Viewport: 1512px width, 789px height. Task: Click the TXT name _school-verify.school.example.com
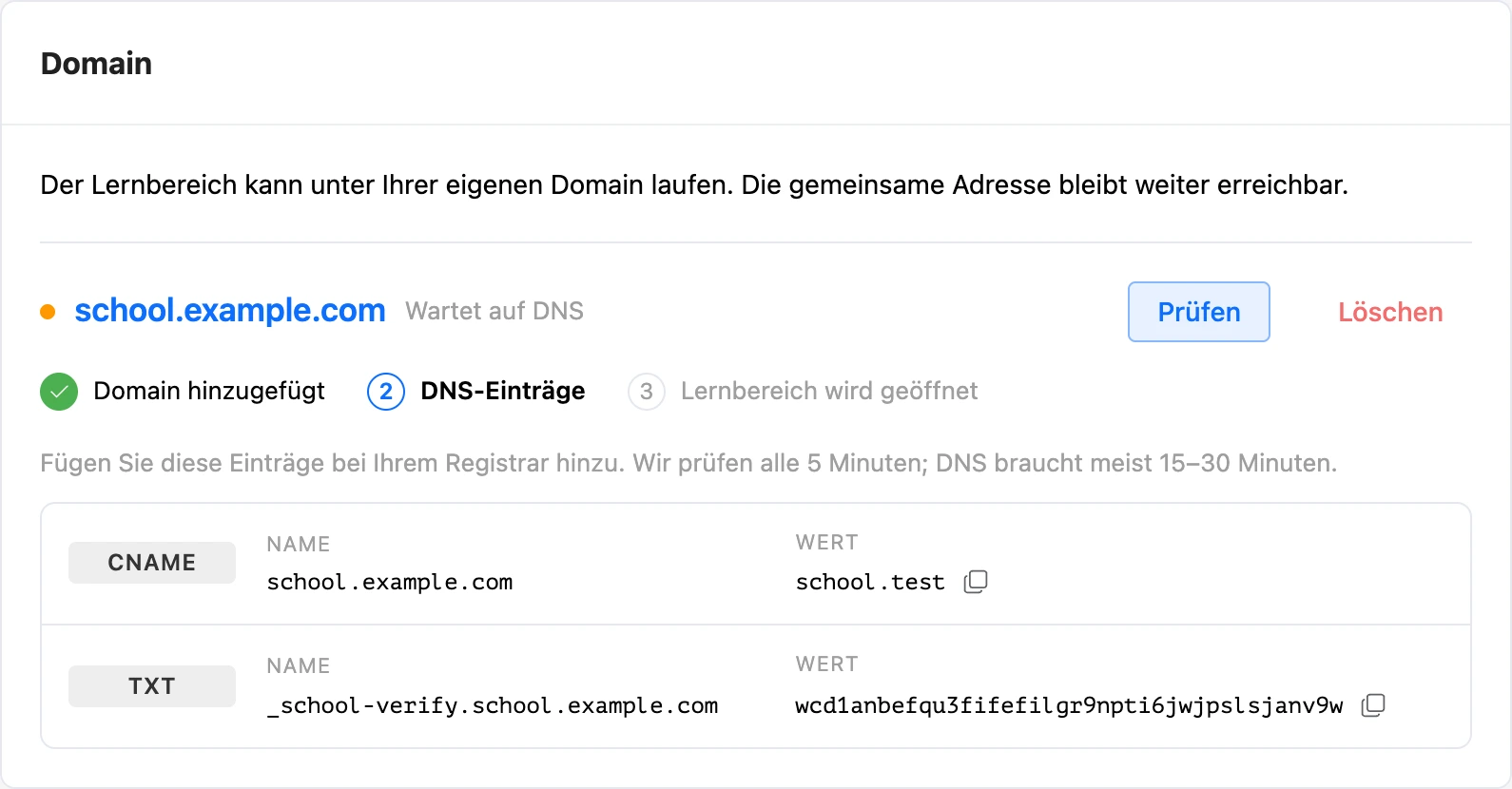[493, 705]
